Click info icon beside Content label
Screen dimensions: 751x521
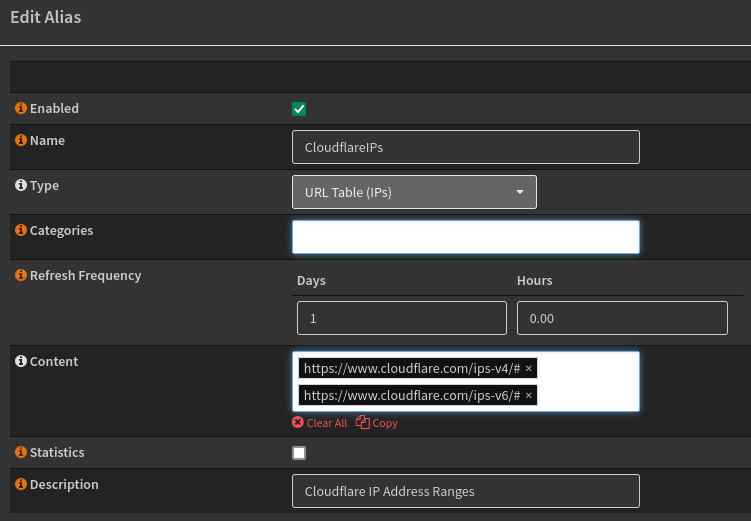21,361
